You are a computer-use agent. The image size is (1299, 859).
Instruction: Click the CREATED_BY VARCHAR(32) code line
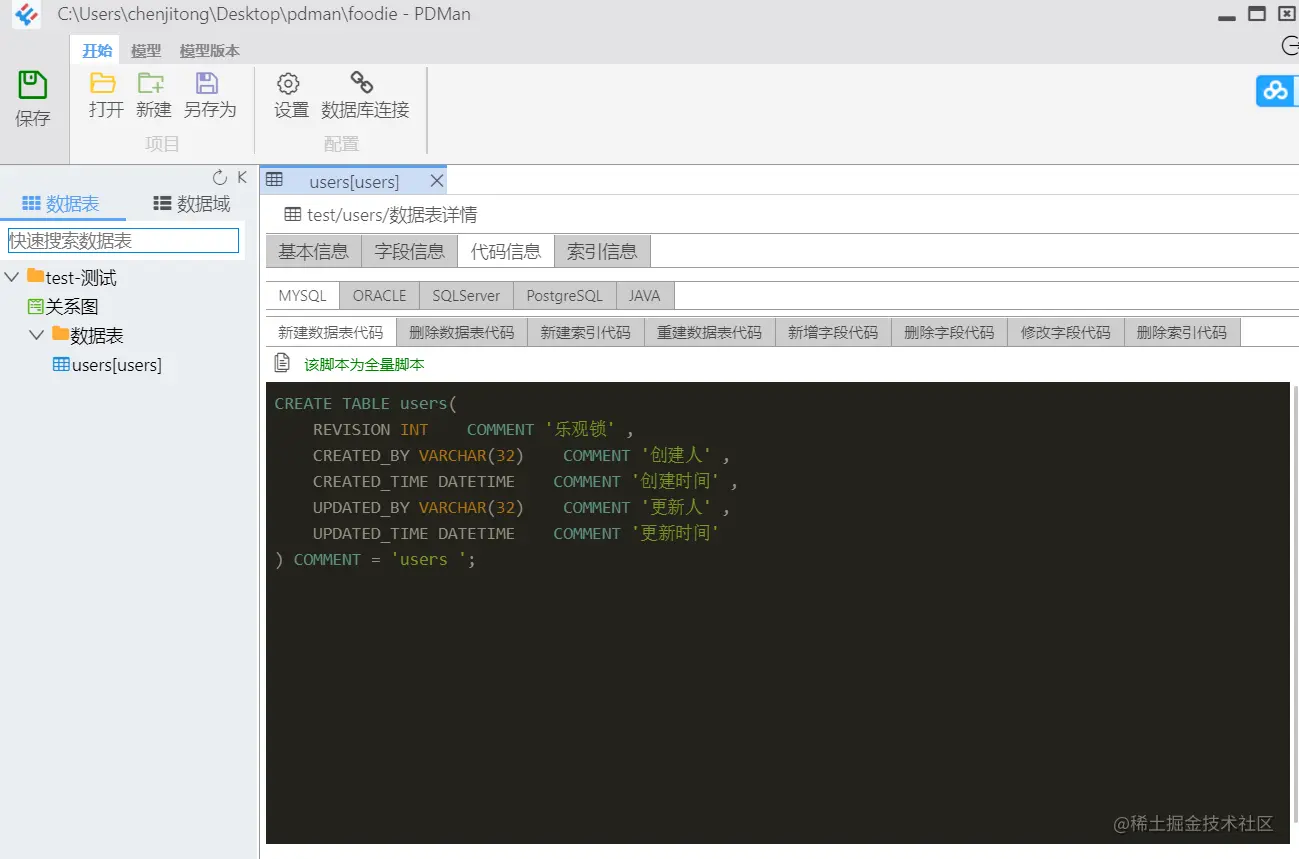tap(521, 455)
